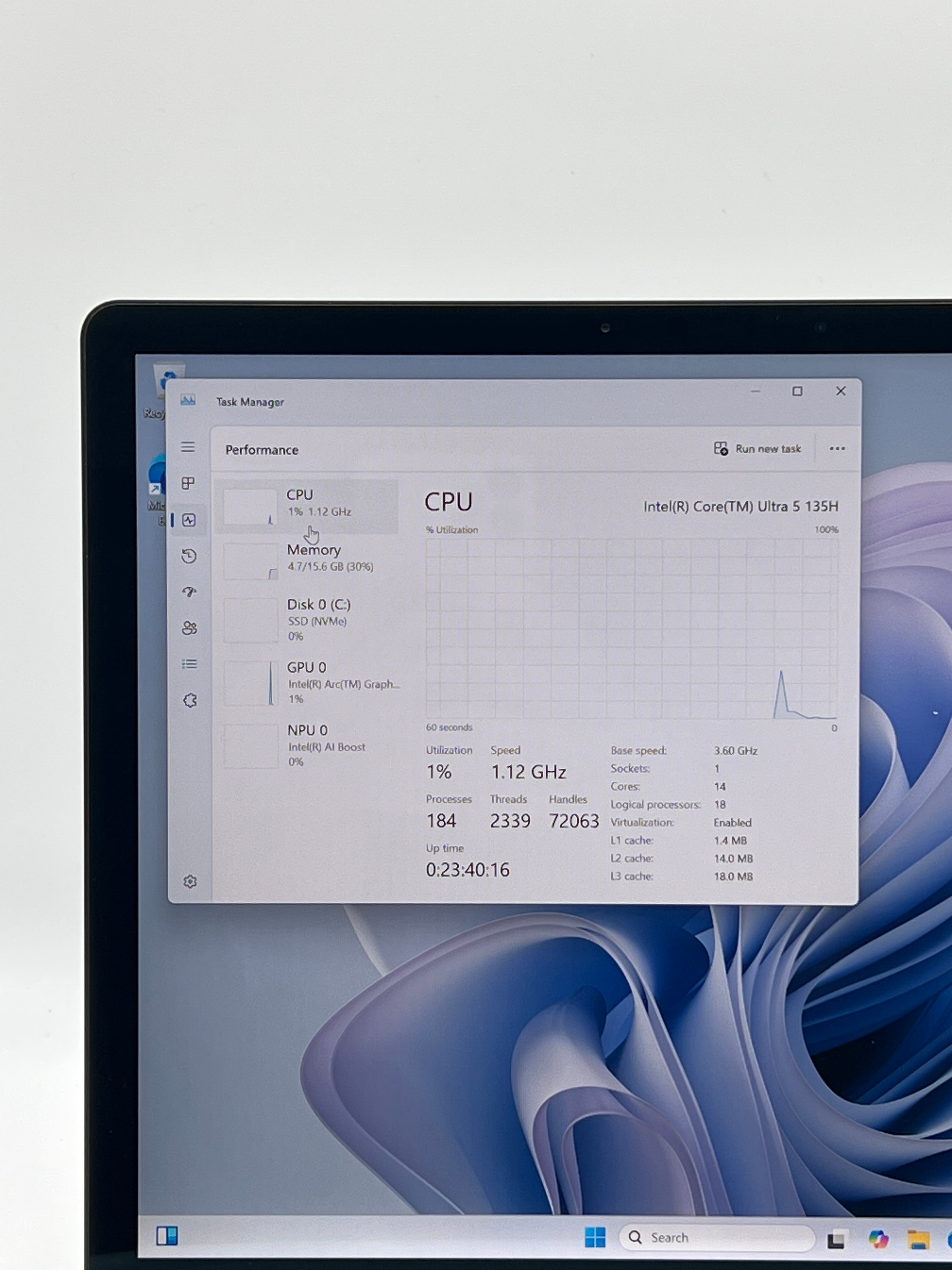
Task: Open Task View from the taskbar
Action: point(836,1239)
